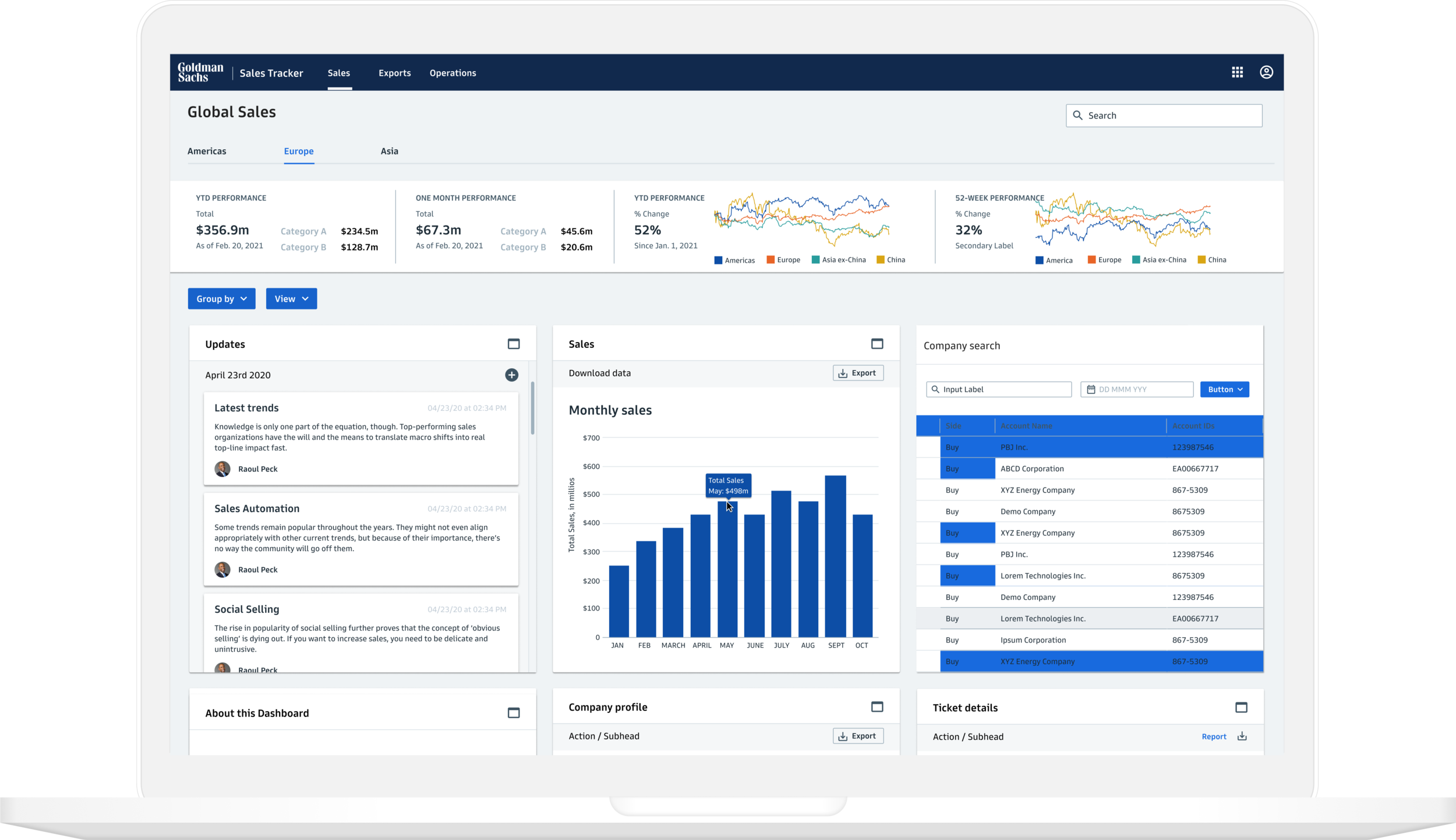Image resolution: width=1456 pixels, height=840 pixels.
Task: Click the search icon in the global search bar
Action: 1079,115
